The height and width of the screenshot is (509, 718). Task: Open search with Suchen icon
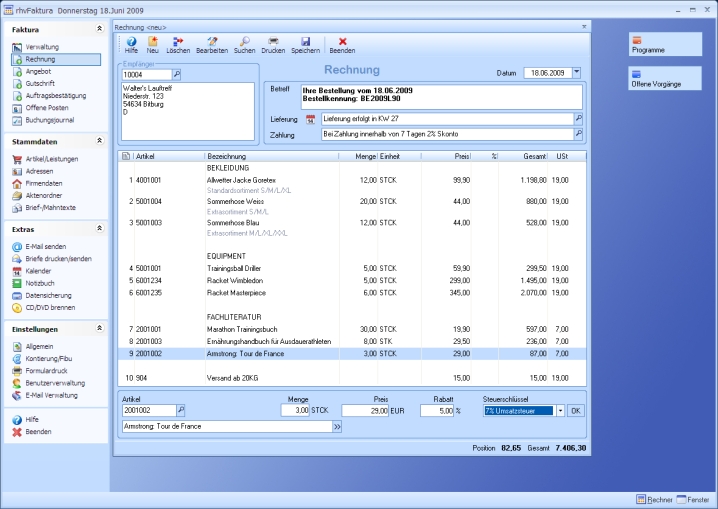coord(244,44)
